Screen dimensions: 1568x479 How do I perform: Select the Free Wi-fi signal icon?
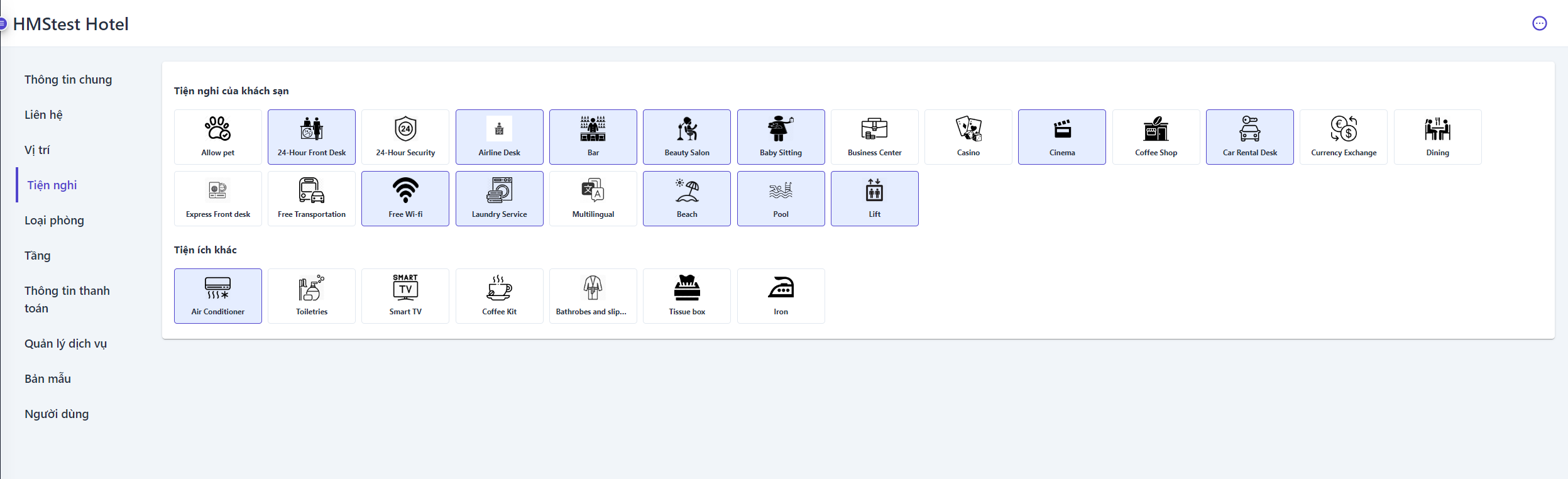click(405, 190)
